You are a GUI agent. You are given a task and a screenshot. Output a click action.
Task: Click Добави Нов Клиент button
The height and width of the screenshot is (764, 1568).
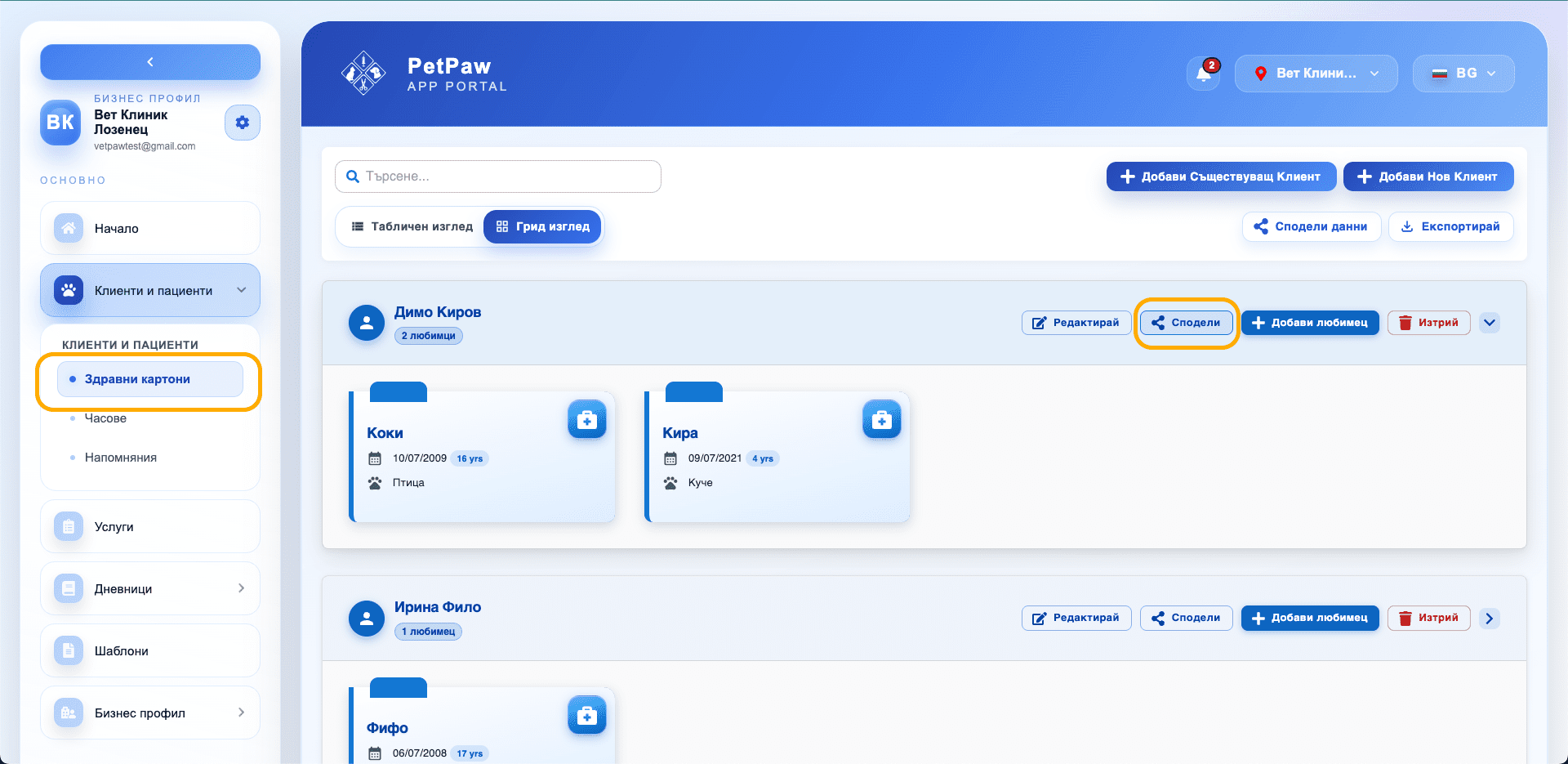(x=1428, y=176)
